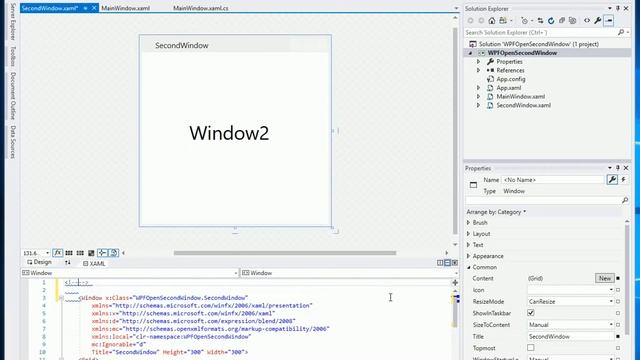Click Sync with Active Document icon

tap(540, 20)
